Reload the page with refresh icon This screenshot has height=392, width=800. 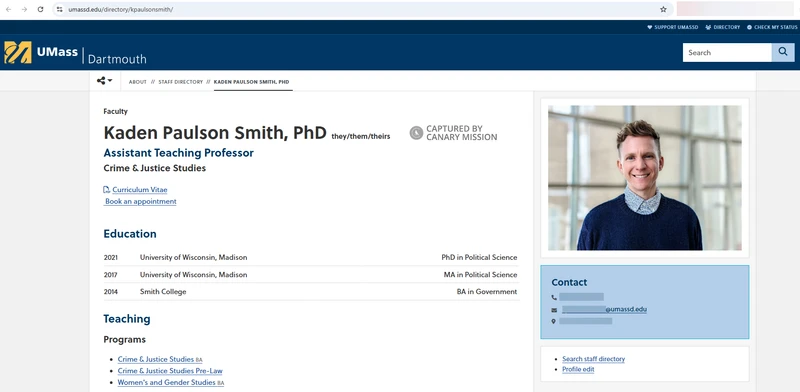(40, 9)
